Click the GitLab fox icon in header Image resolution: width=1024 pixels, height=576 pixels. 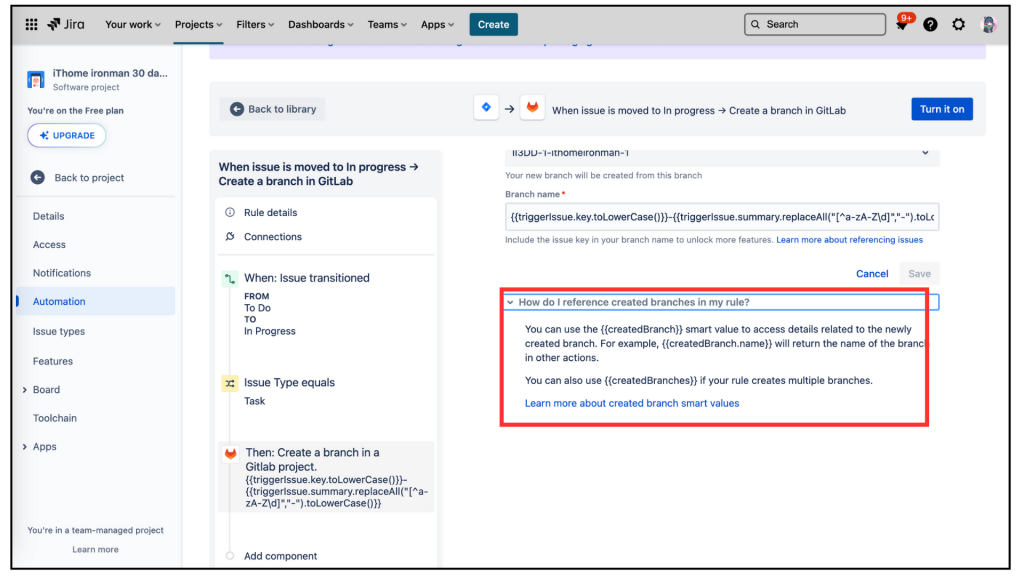(x=532, y=108)
